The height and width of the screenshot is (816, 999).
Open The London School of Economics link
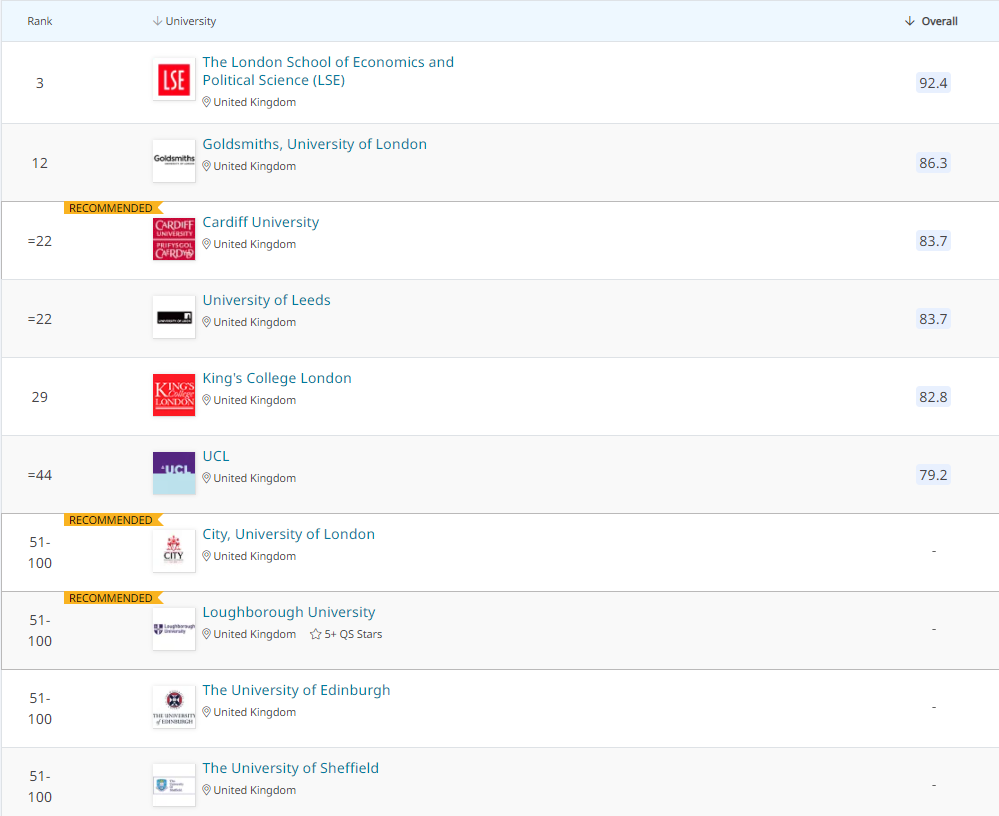click(x=328, y=71)
